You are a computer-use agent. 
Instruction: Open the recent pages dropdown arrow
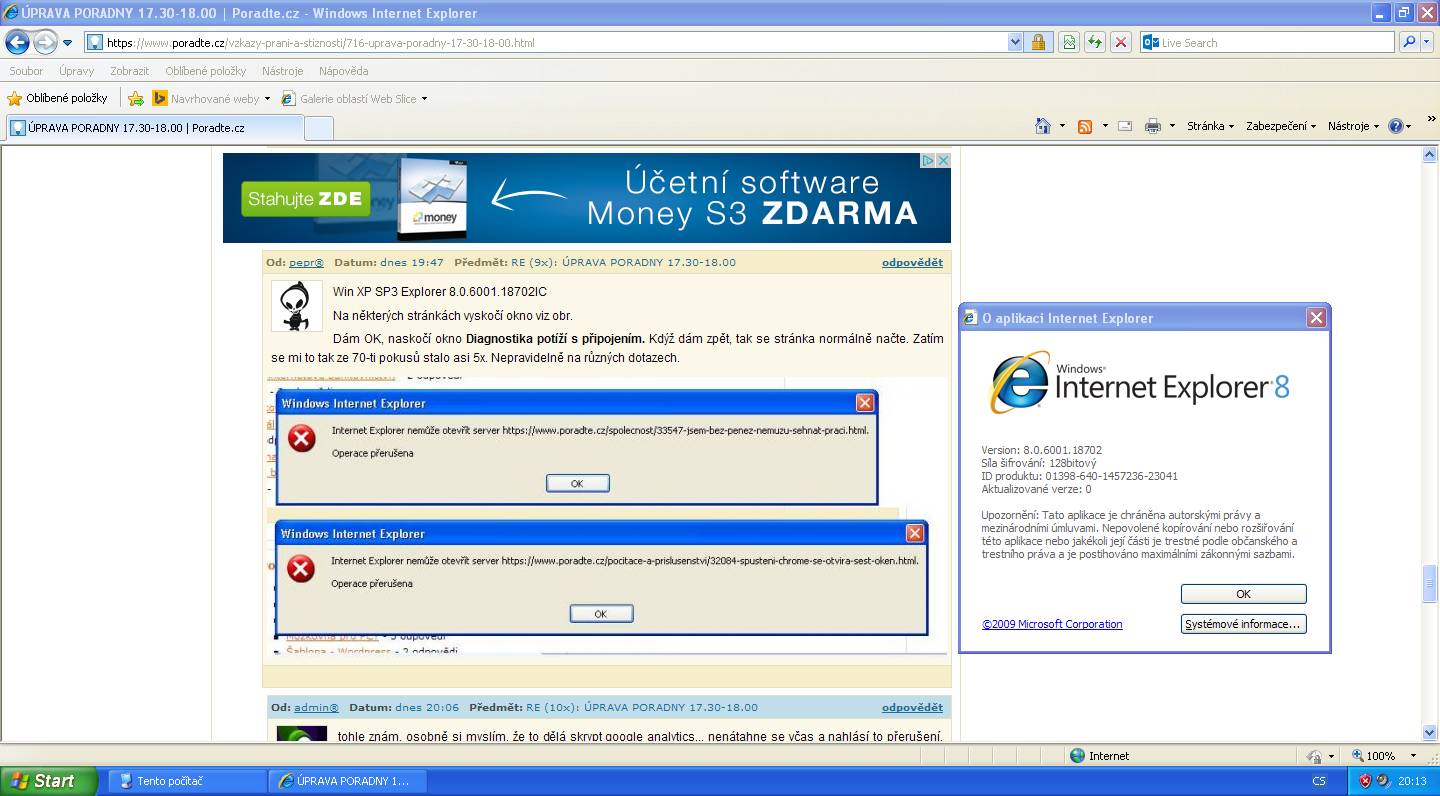tap(68, 43)
